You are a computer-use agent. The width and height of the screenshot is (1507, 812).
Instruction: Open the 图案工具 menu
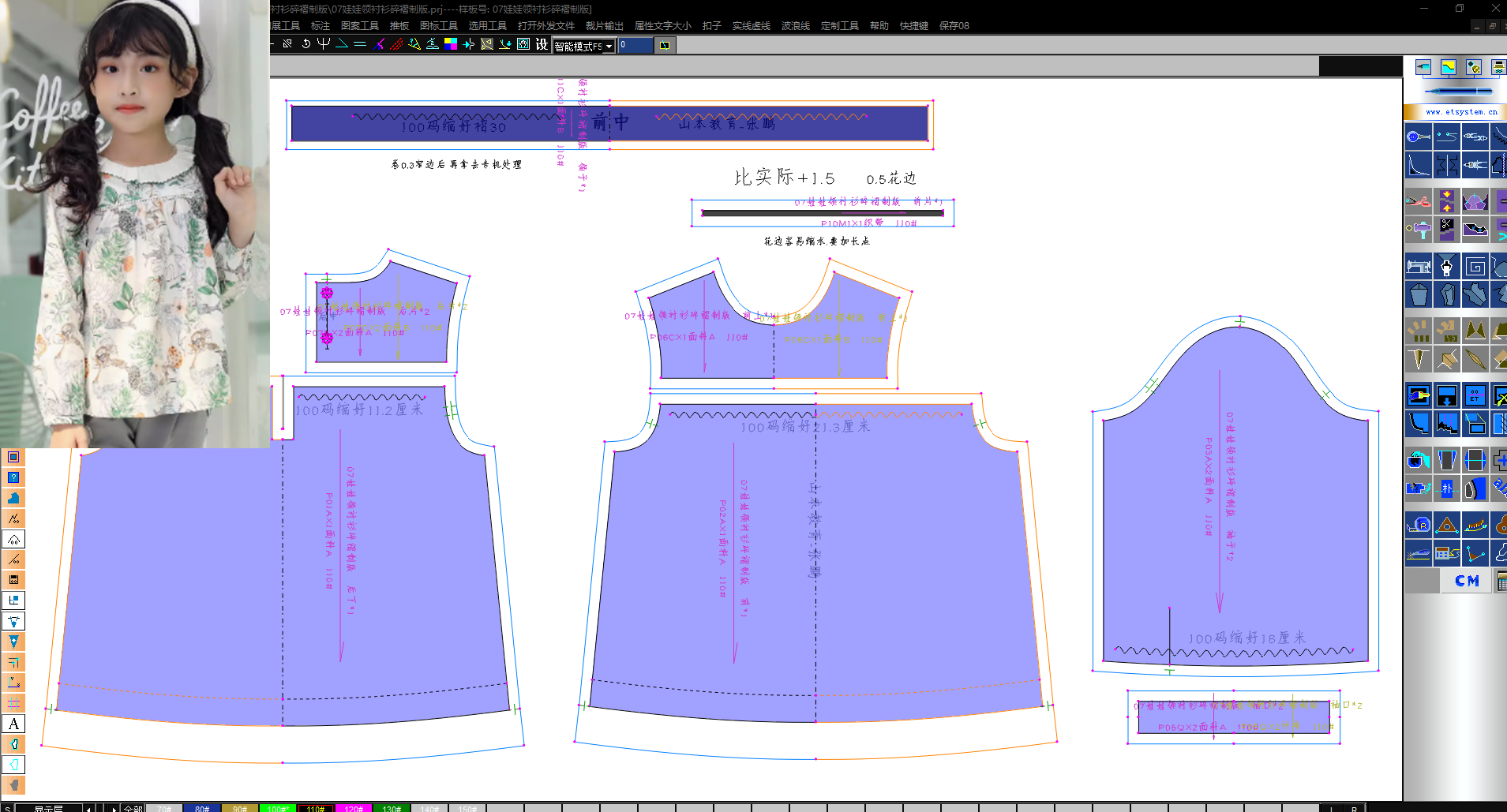[360, 26]
